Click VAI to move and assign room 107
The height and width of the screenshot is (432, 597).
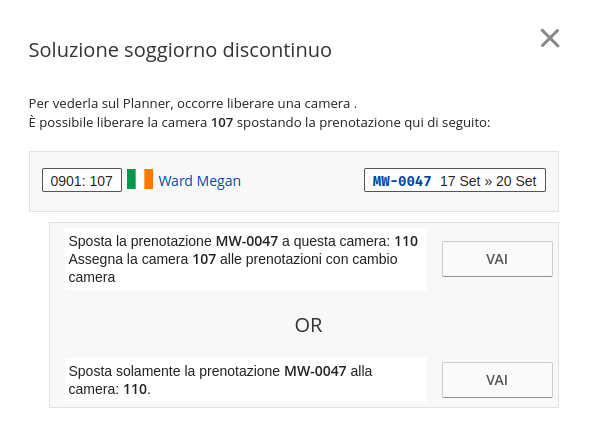coord(497,259)
